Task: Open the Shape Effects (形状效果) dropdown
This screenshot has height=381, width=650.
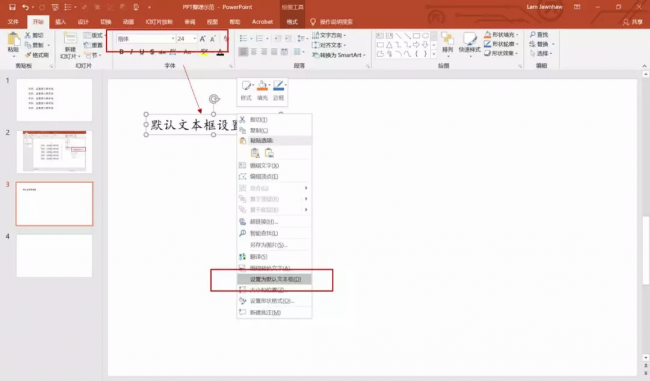Action: [x=501, y=53]
